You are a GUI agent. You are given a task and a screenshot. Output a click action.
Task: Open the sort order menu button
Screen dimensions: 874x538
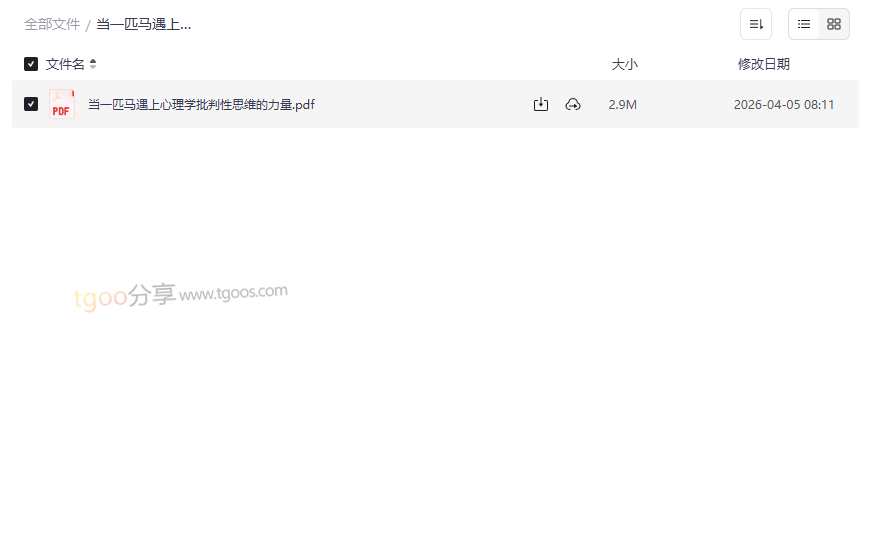point(755,24)
